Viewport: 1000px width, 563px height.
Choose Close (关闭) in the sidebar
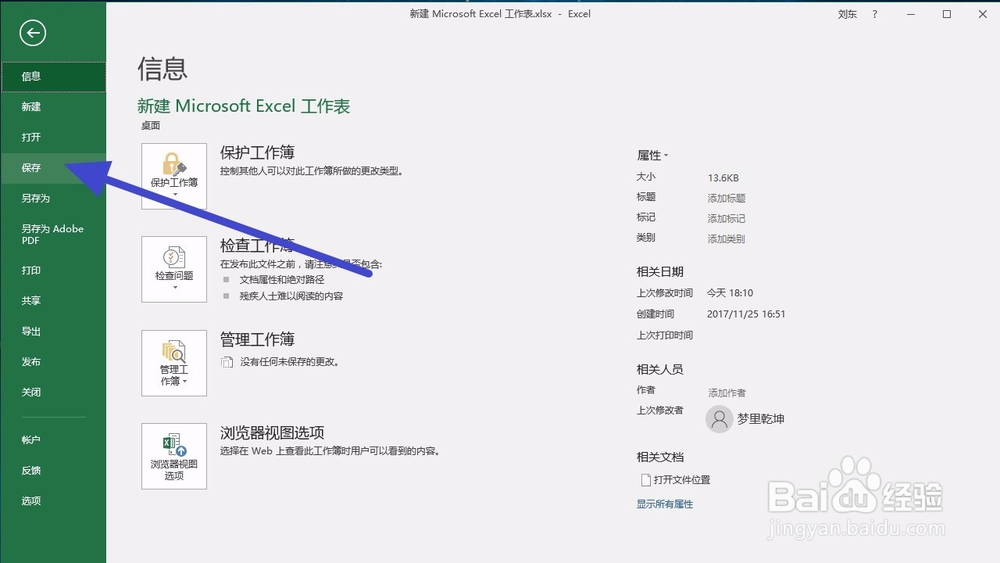click(x=53, y=392)
